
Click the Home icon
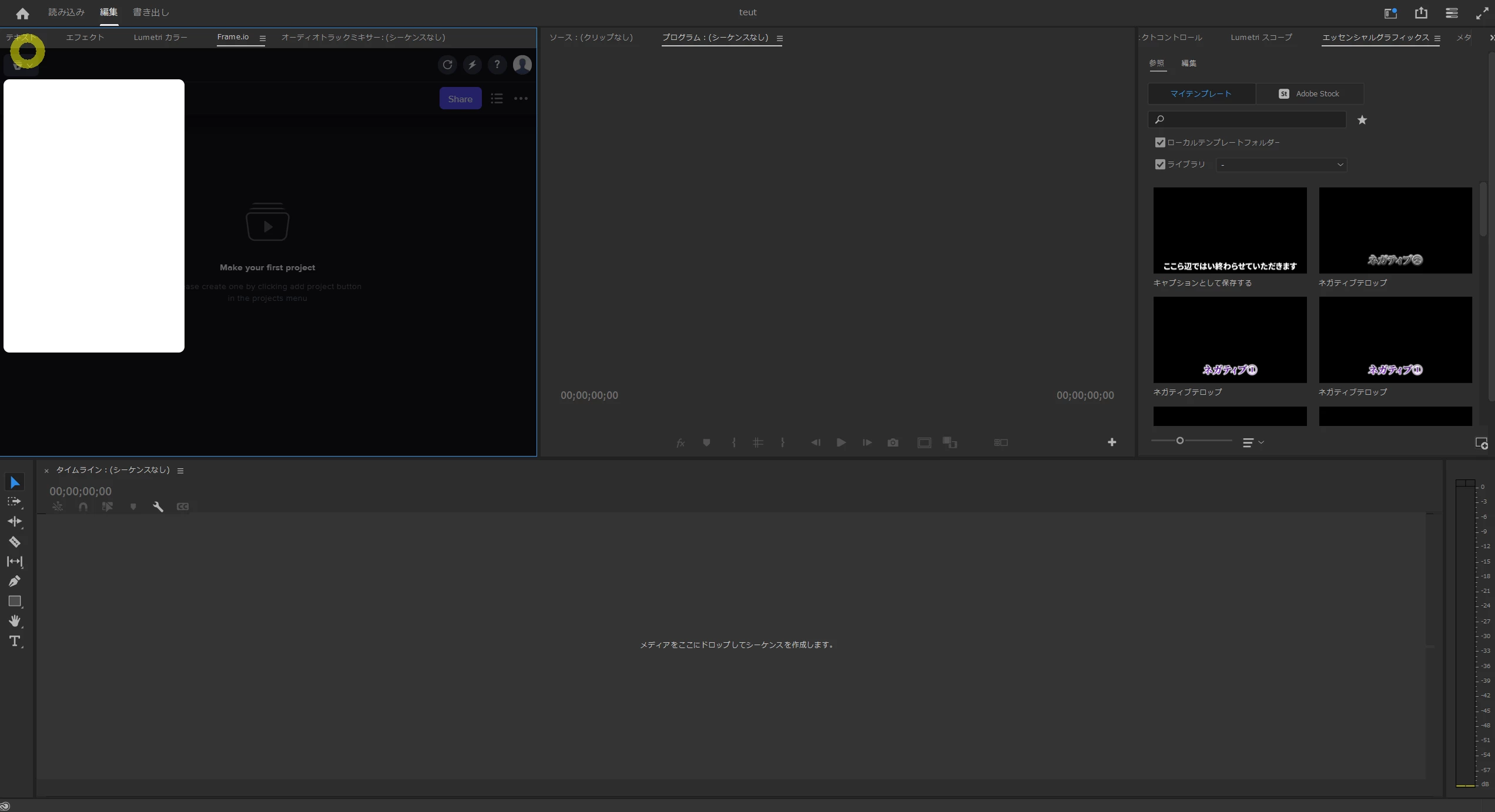point(22,13)
